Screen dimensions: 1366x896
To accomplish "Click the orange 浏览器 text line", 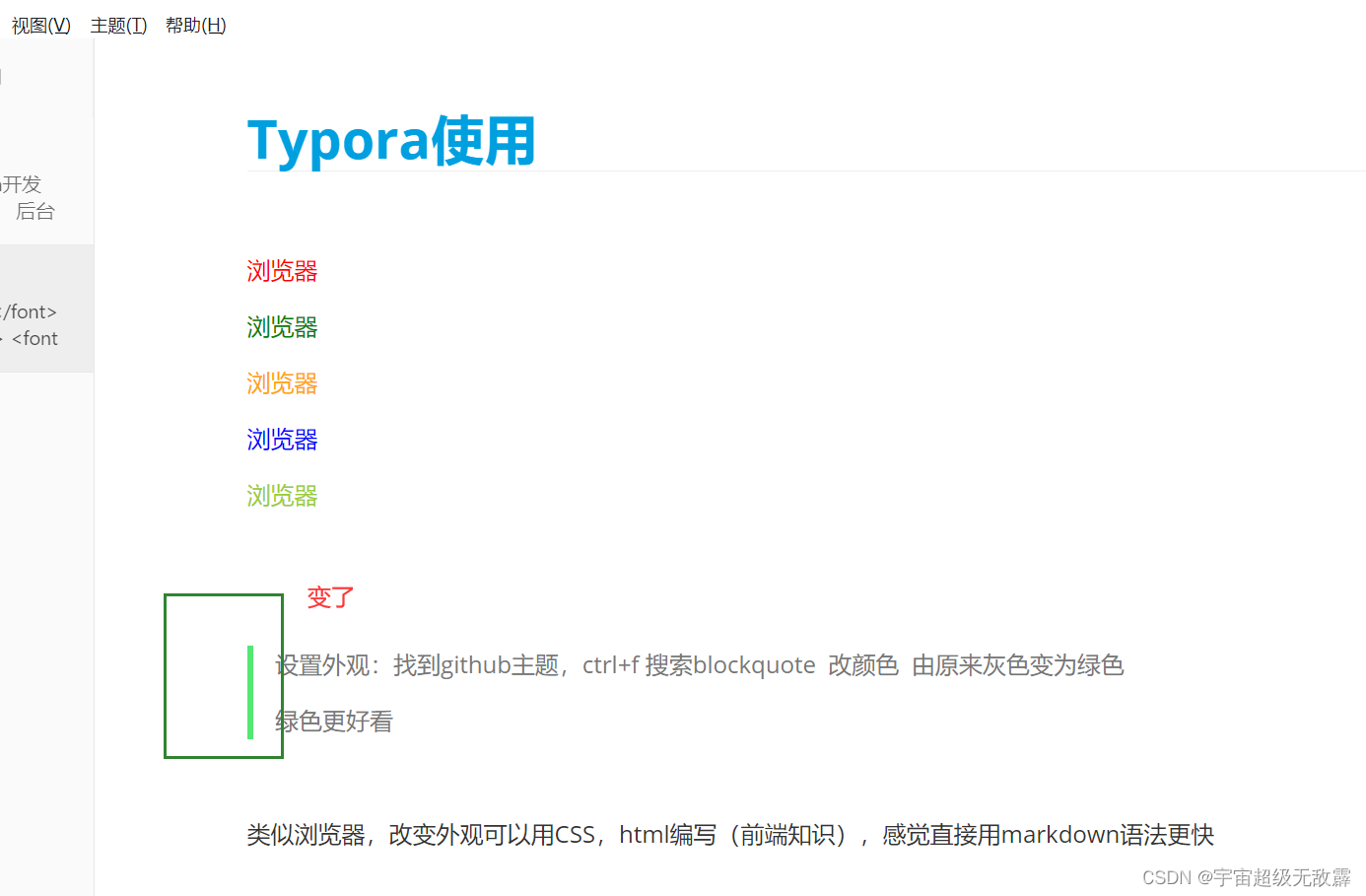I will tap(281, 383).
